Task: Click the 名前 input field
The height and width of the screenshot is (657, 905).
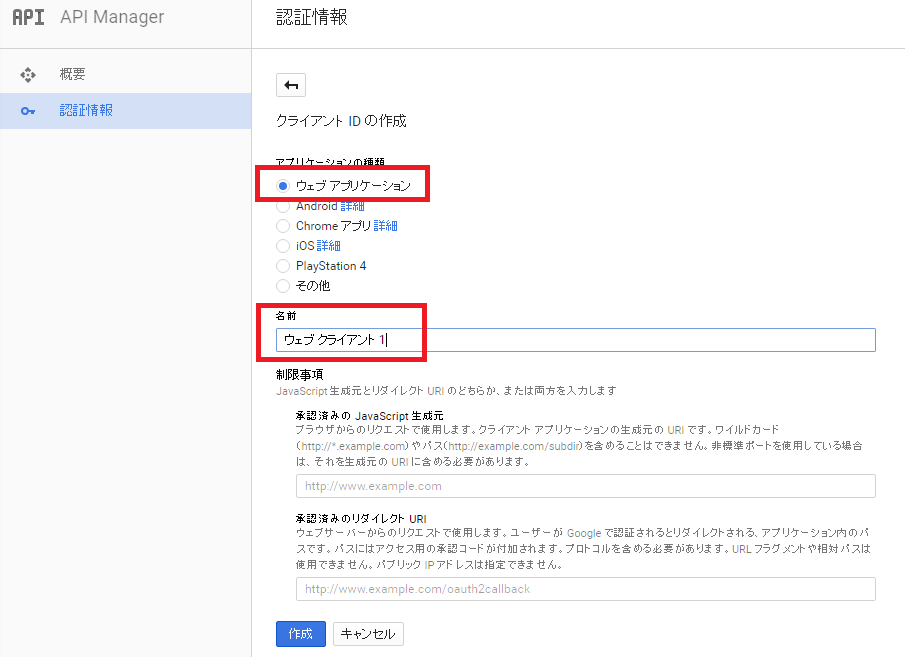Action: (575, 340)
